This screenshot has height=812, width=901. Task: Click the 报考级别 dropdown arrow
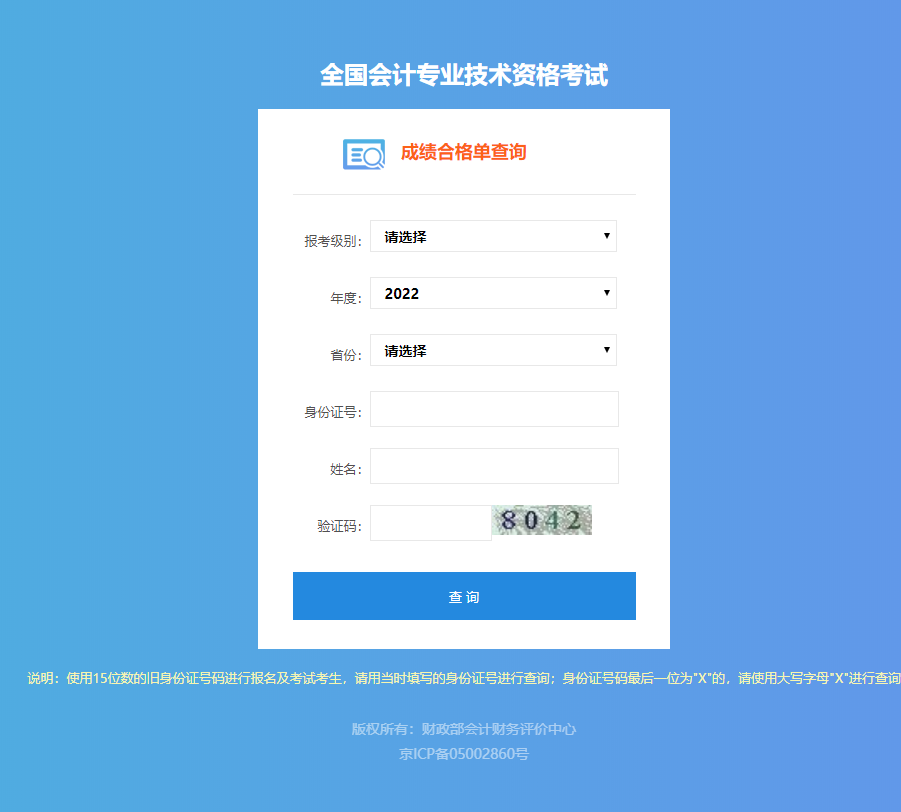pos(606,236)
